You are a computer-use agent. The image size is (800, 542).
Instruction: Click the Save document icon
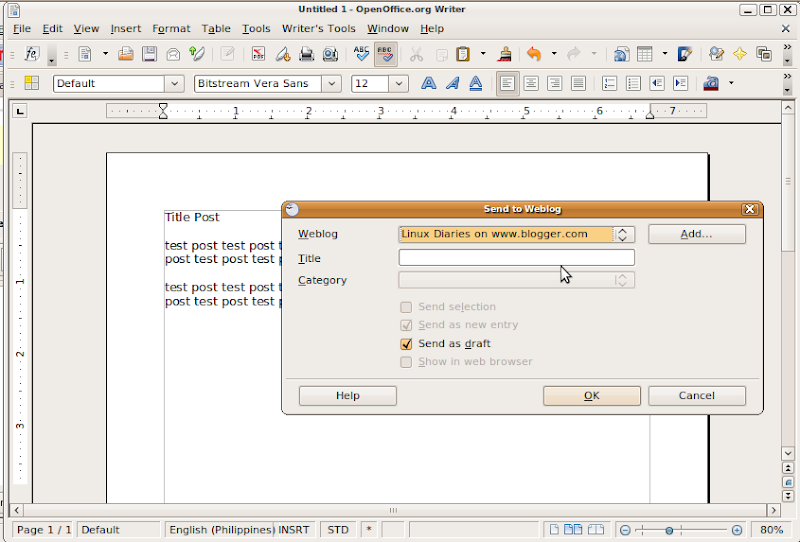[x=150, y=54]
